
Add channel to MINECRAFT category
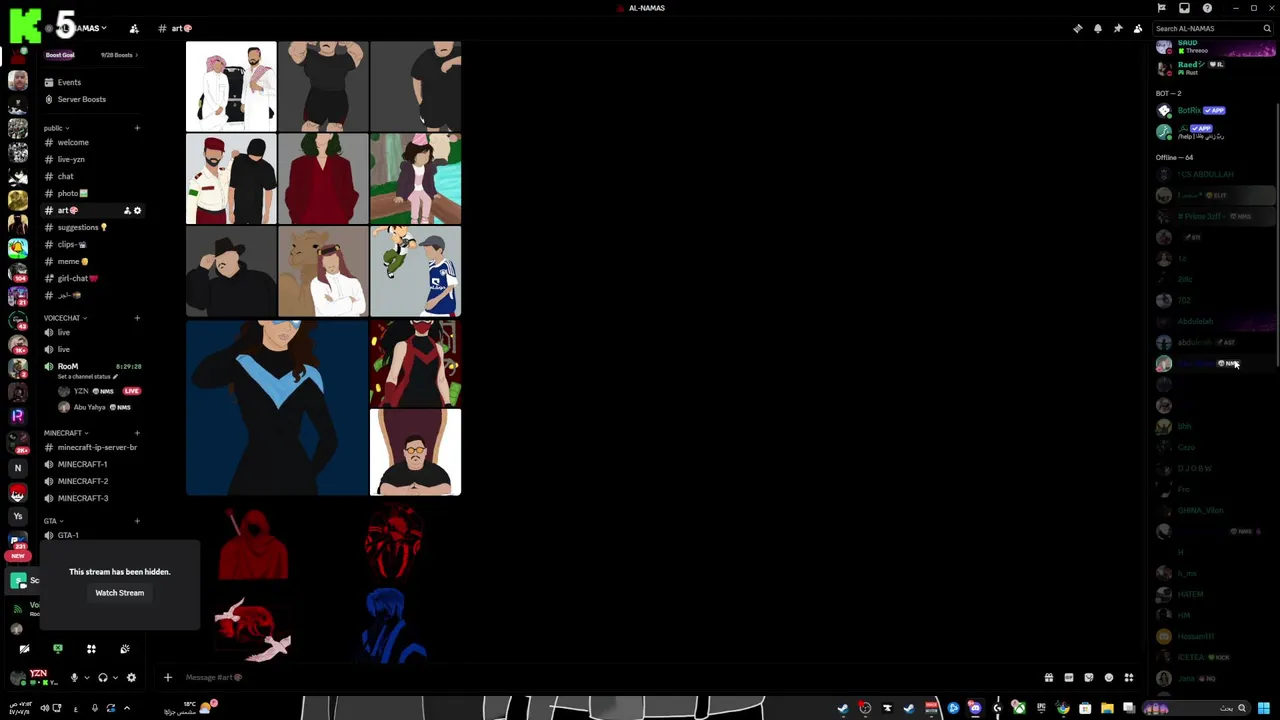point(137,433)
